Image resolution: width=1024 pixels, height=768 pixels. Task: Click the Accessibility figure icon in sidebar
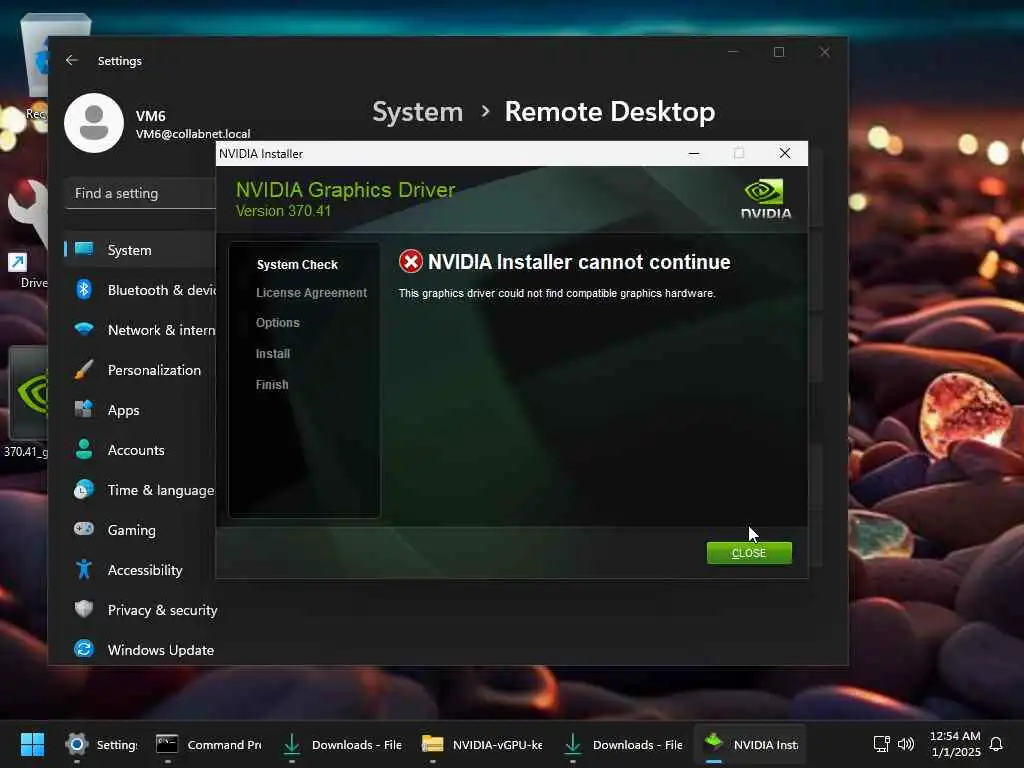click(x=84, y=569)
